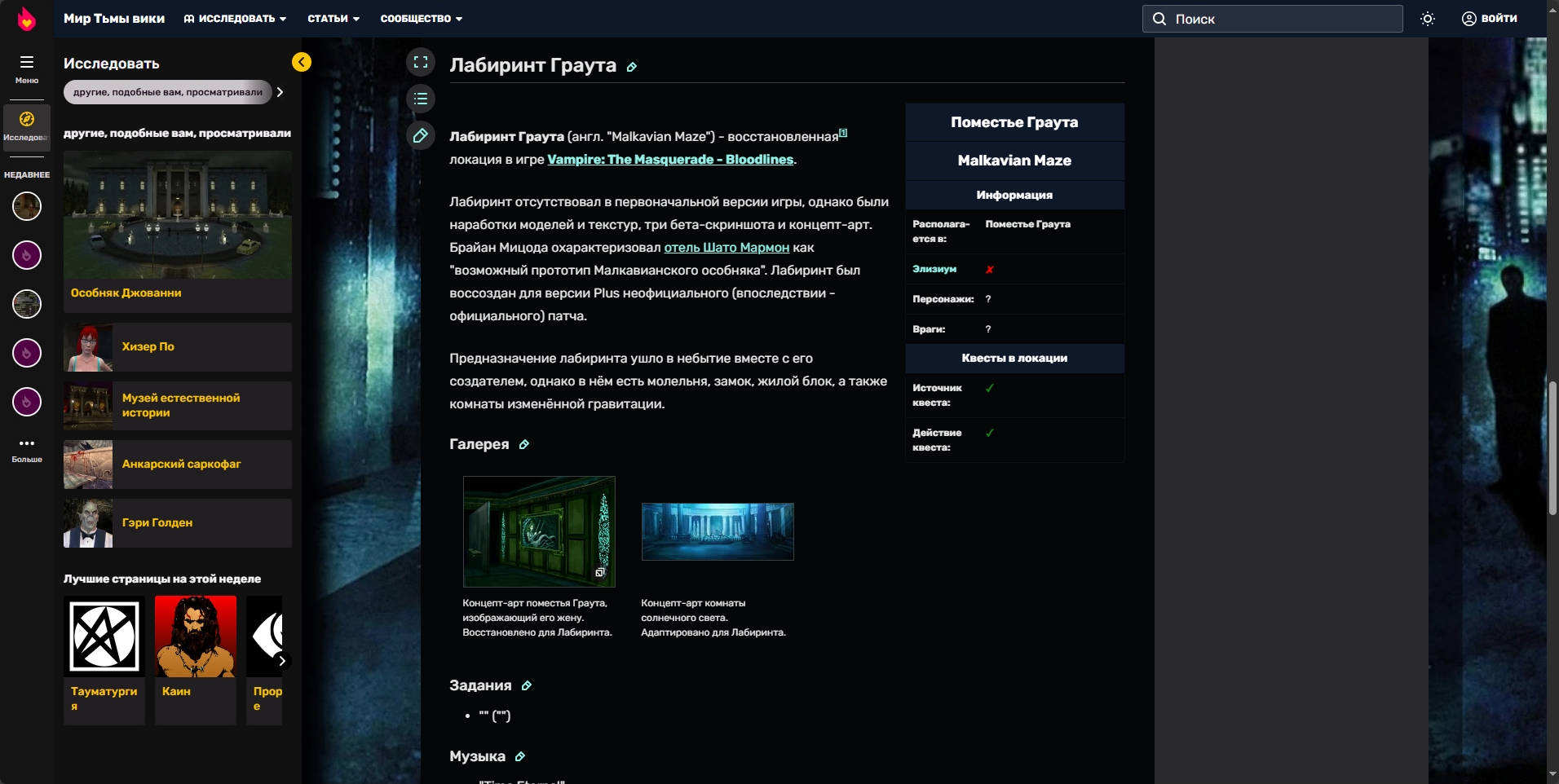Open first recent wiki avatar under НЕДАВНЕЕ
Screen dimensions: 1559x784
click(x=27, y=206)
